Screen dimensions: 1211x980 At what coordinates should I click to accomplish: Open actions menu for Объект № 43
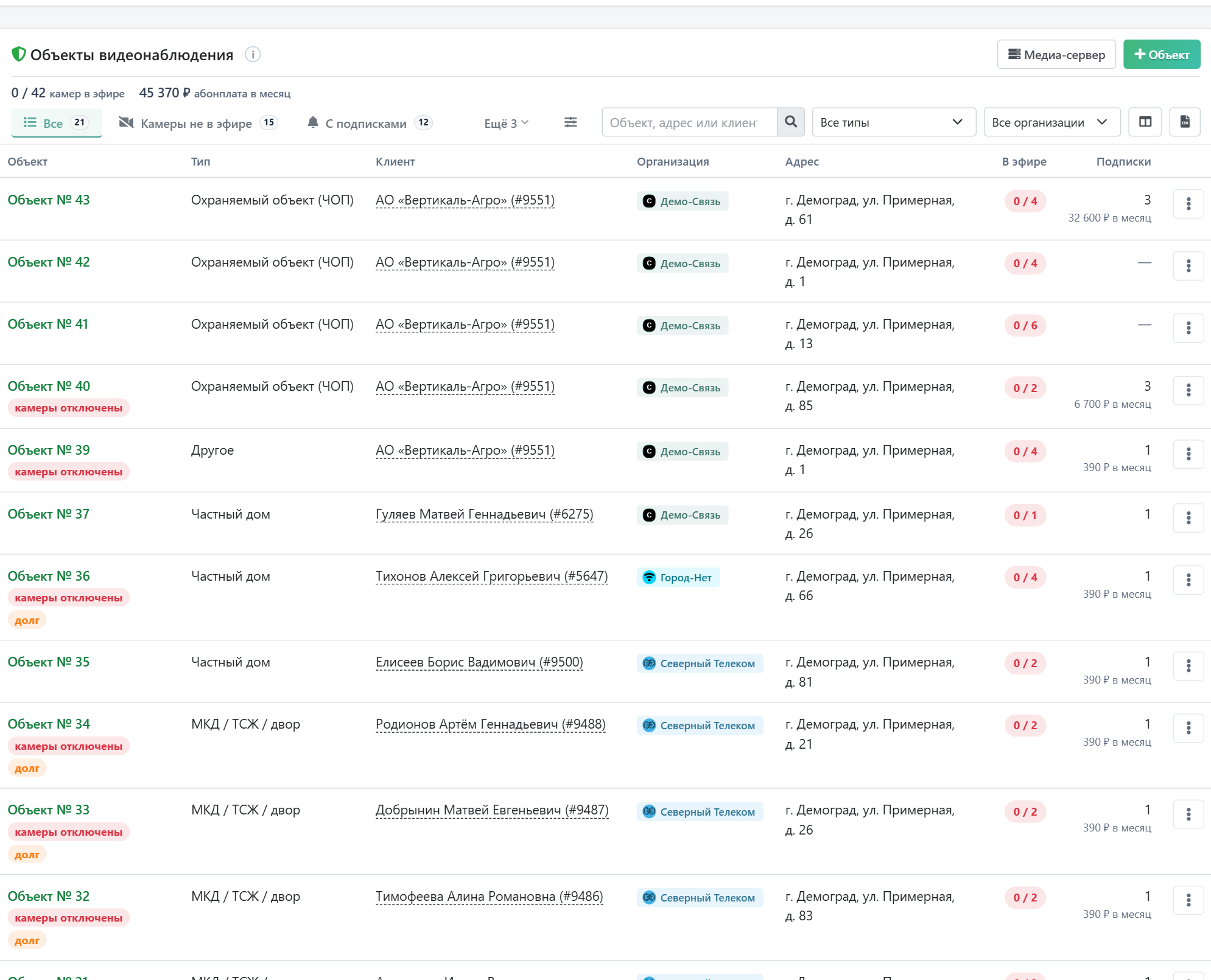click(1188, 204)
